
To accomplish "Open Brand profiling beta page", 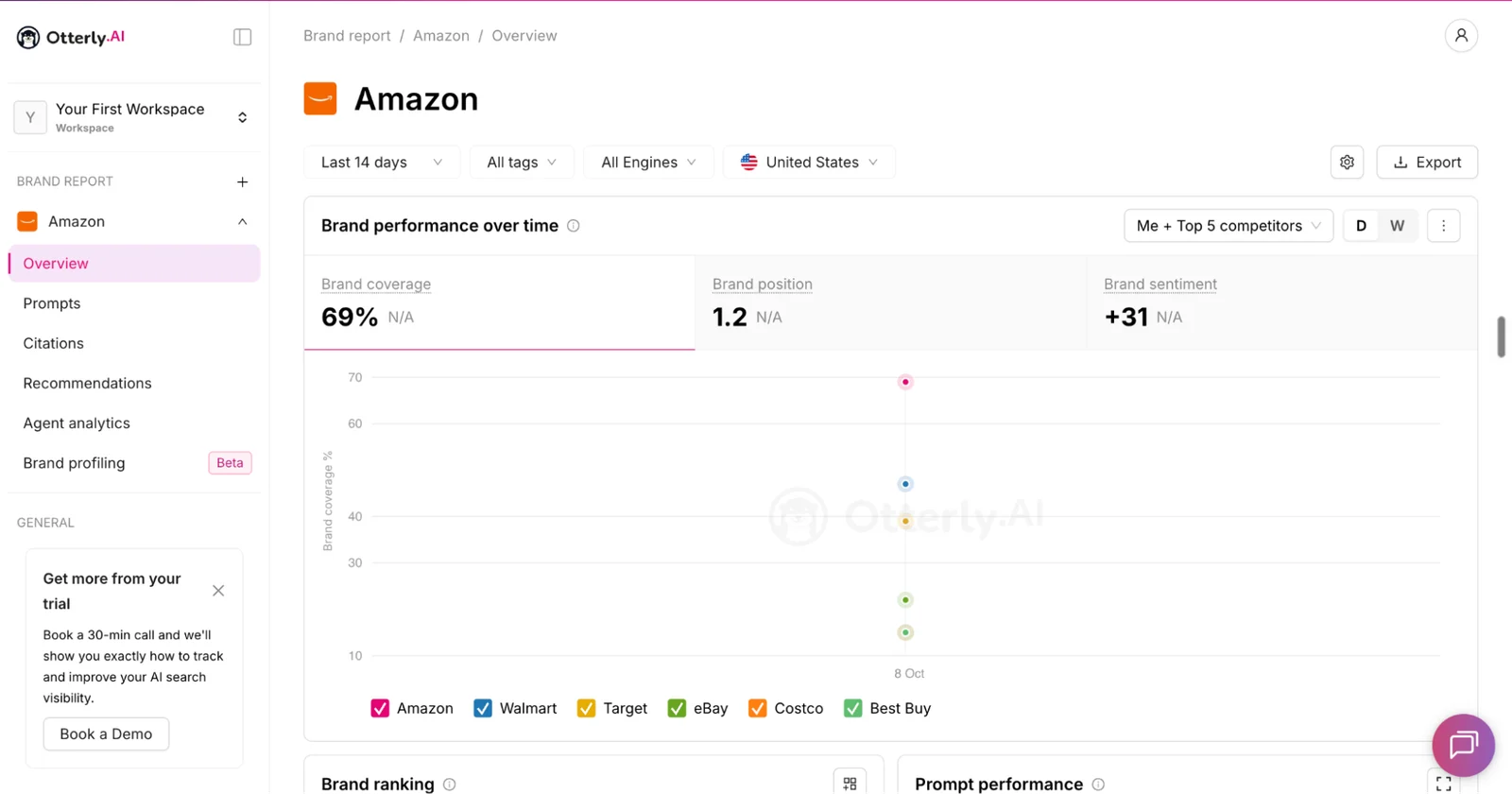I will (x=134, y=463).
